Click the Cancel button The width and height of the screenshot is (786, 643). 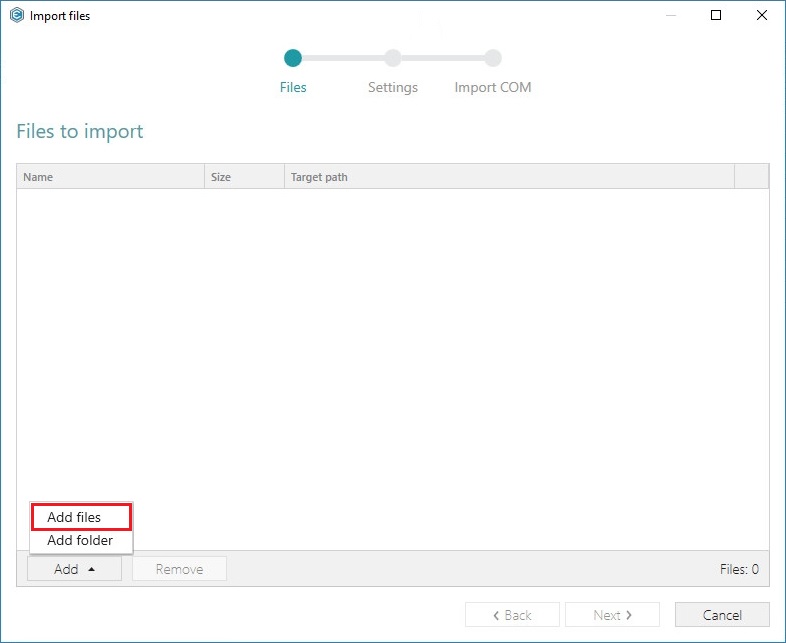click(x=722, y=614)
